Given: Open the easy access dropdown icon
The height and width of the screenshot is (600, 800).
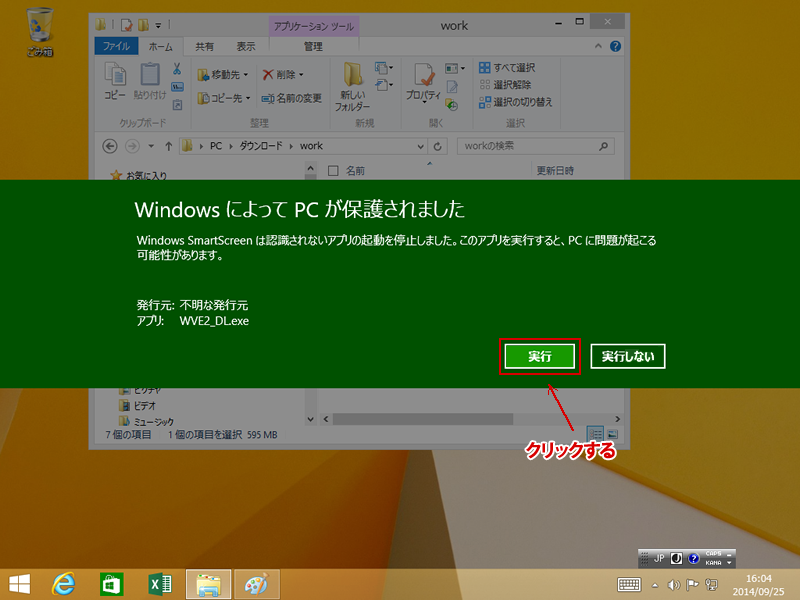Looking at the screenshot, I should pos(384,85).
